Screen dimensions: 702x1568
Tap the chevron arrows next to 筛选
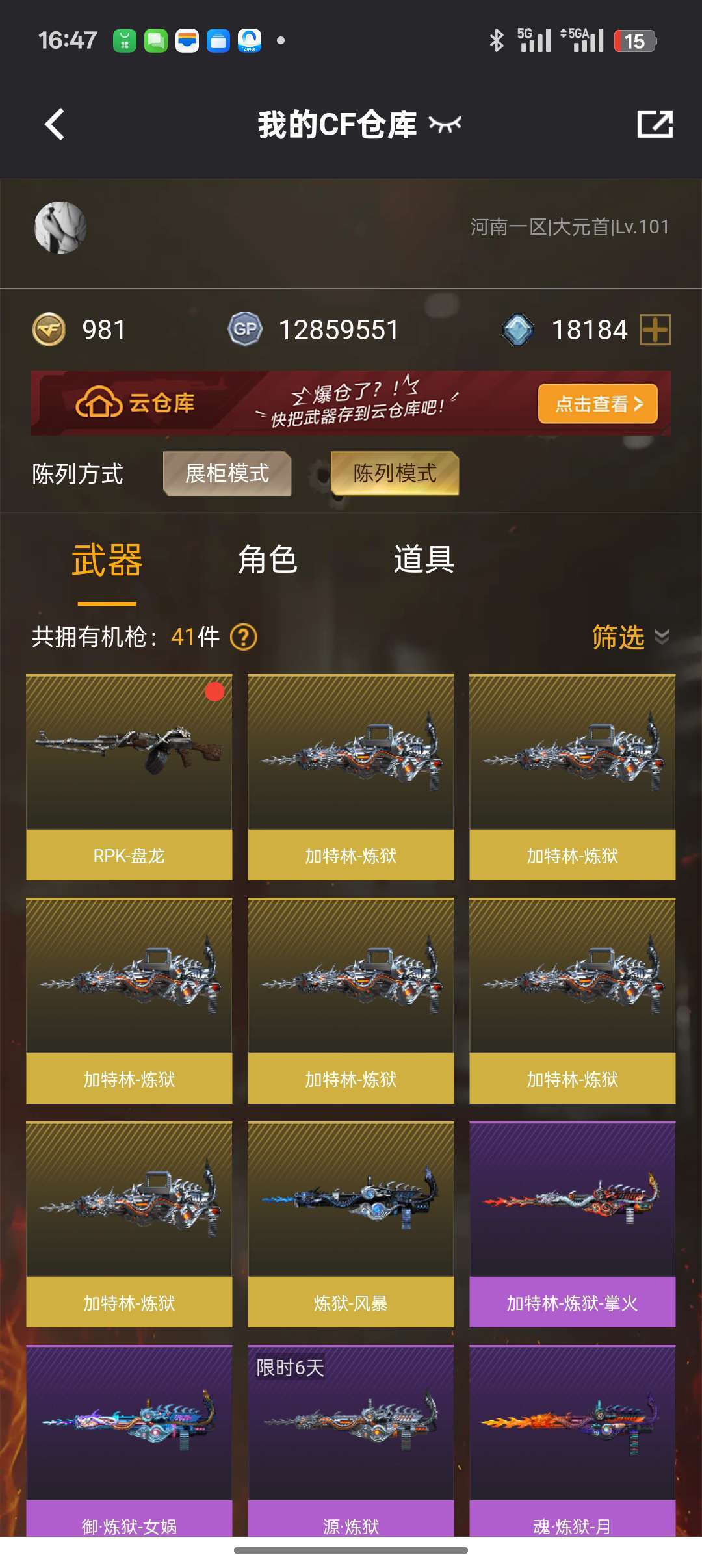pyautogui.click(x=662, y=637)
